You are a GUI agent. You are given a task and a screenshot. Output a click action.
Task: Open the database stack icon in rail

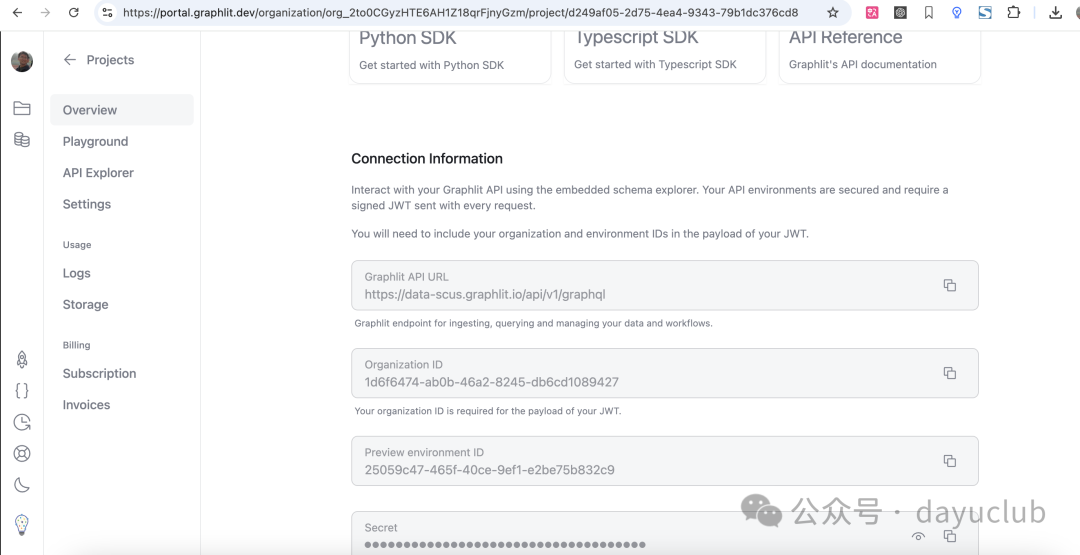click(22, 140)
